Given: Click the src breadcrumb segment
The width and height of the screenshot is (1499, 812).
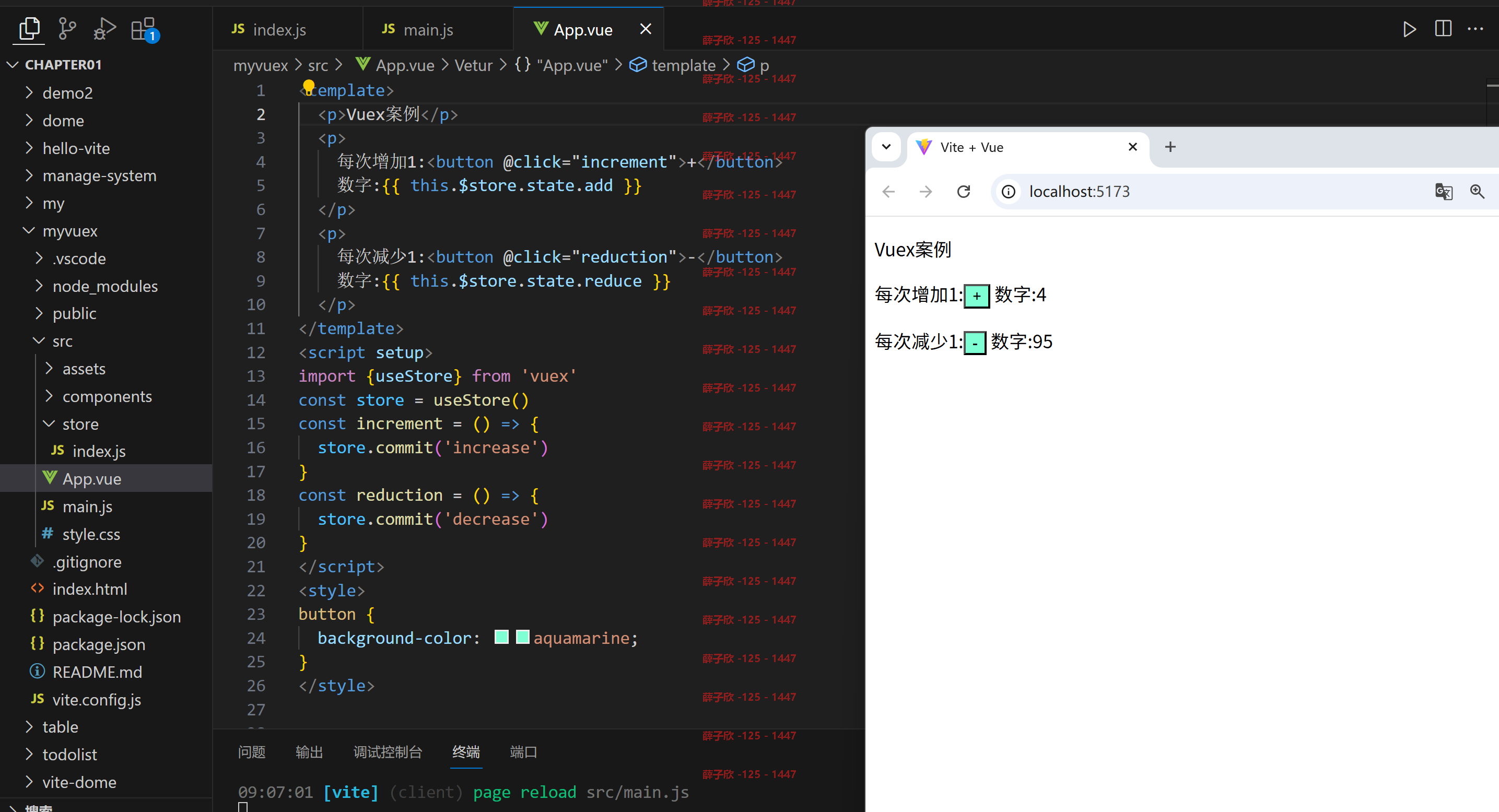Looking at the screenshot, I should point(318,65).
